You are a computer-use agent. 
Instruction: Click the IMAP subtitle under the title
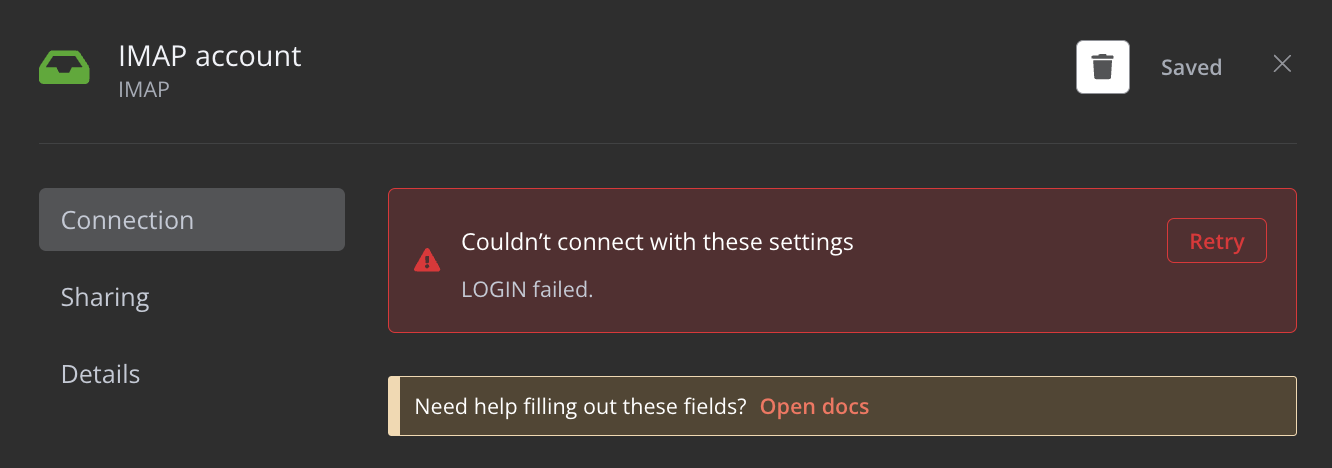click(144, 90)
